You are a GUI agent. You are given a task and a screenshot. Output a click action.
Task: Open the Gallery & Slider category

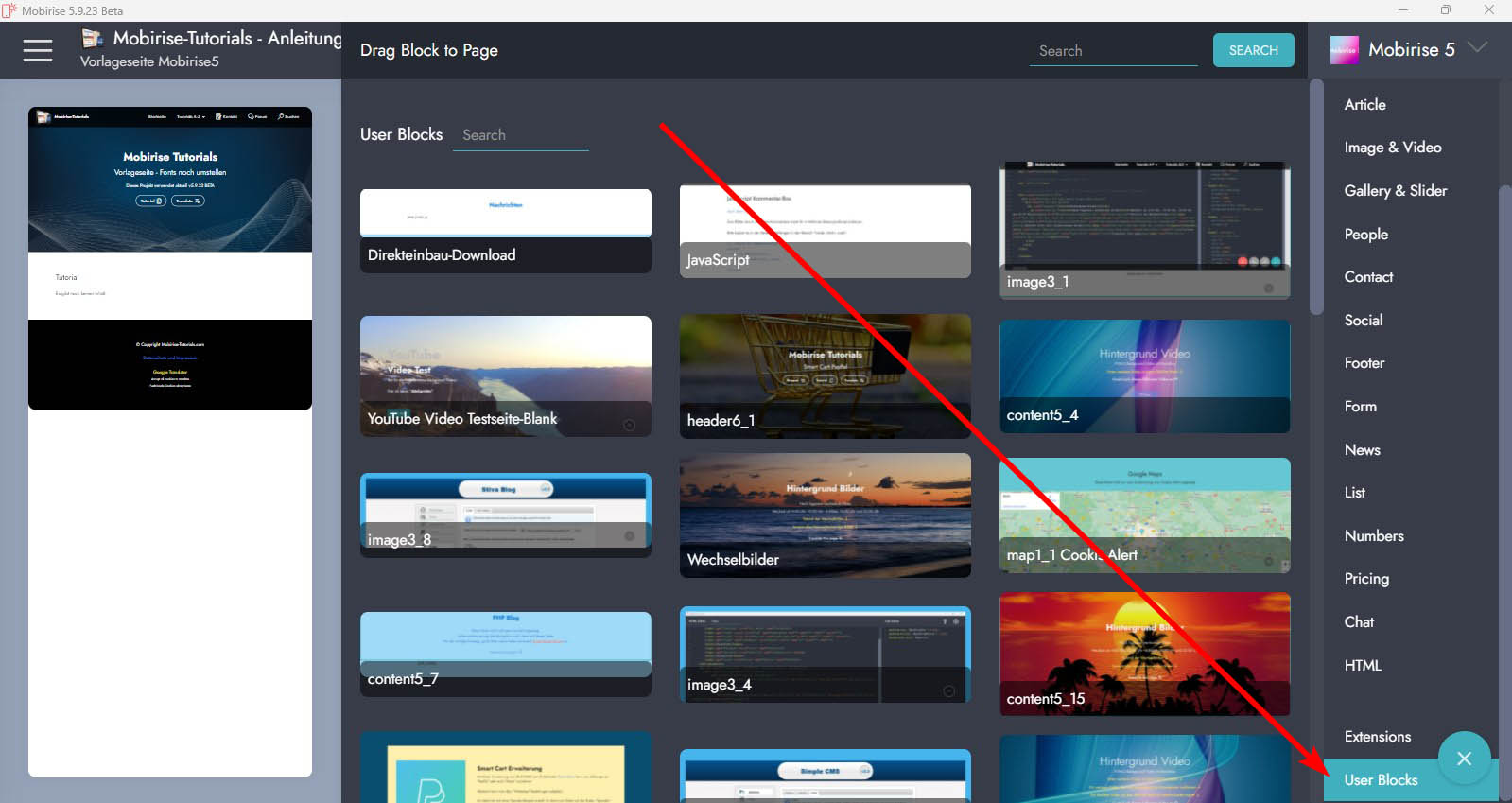coord(1395,191)
